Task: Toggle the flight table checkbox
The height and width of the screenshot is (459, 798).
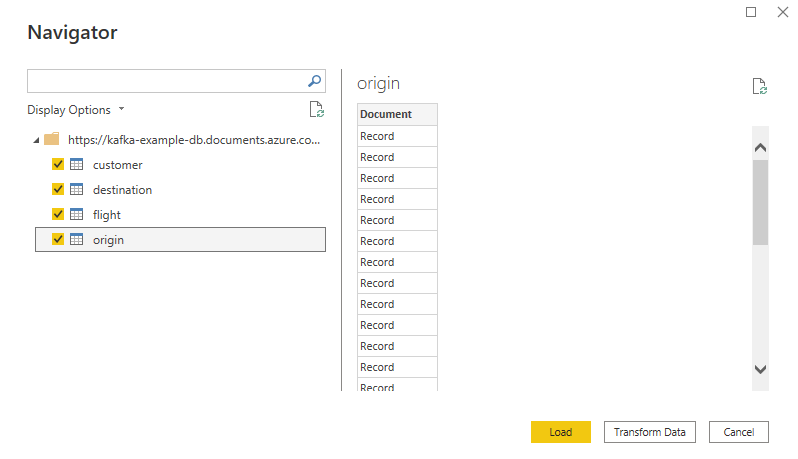Action: (58, 214)
